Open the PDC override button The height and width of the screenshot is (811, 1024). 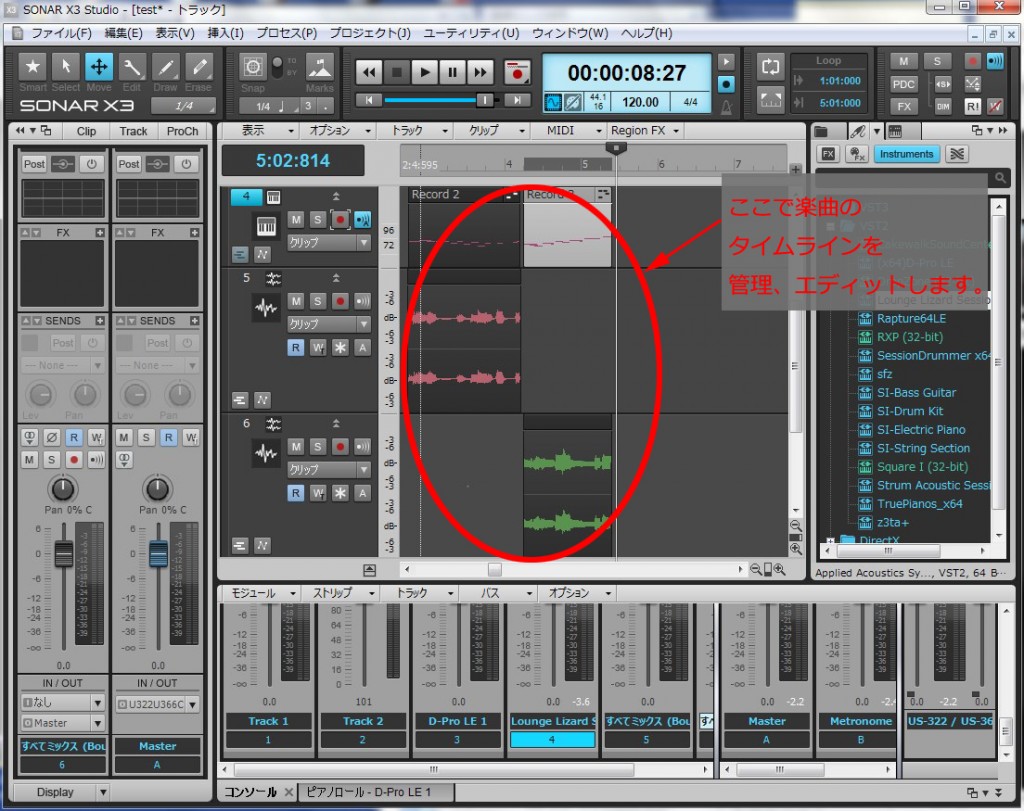coord(904,84)
